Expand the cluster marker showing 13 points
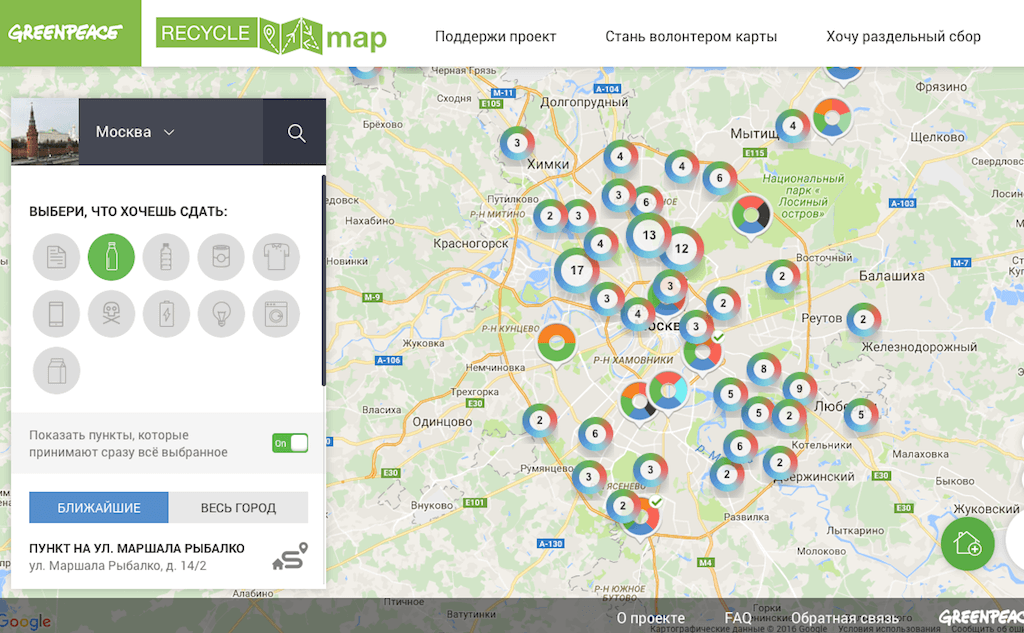The height and width of the screenshot is (633, 1024). 649,235
